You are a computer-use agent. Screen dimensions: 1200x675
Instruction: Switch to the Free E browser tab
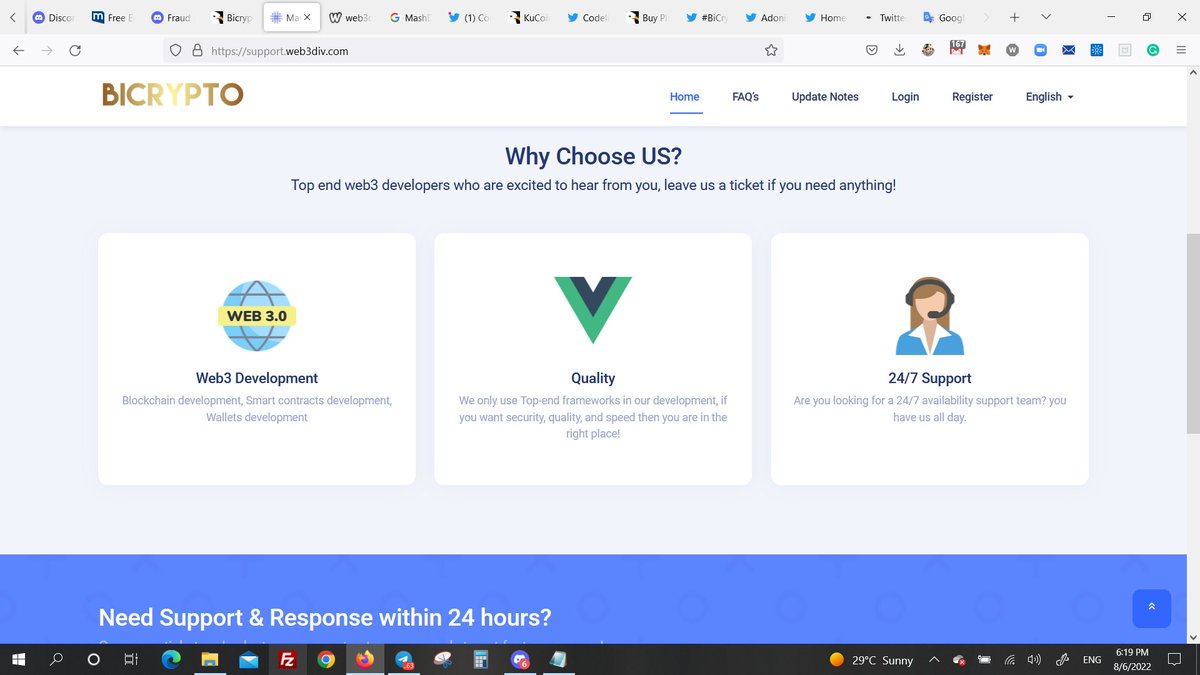coord(112,18)
